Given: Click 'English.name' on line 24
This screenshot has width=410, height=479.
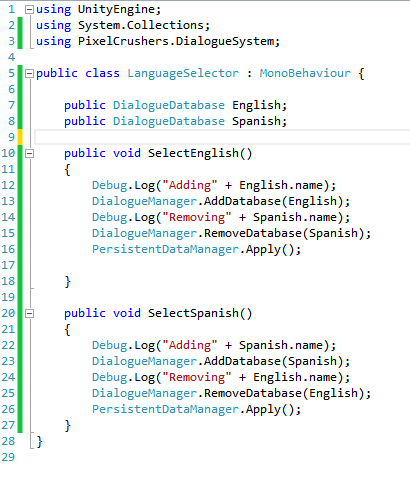Looking at the screenshot, I should point(295,377).
